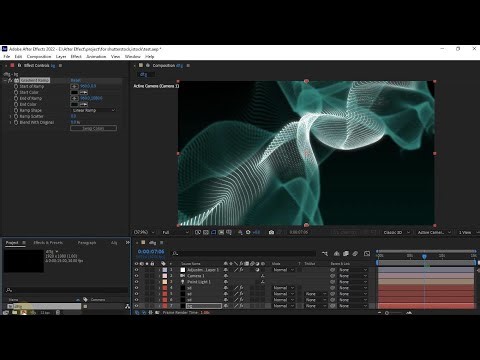Expand Blend With Original property

[11, 122]
